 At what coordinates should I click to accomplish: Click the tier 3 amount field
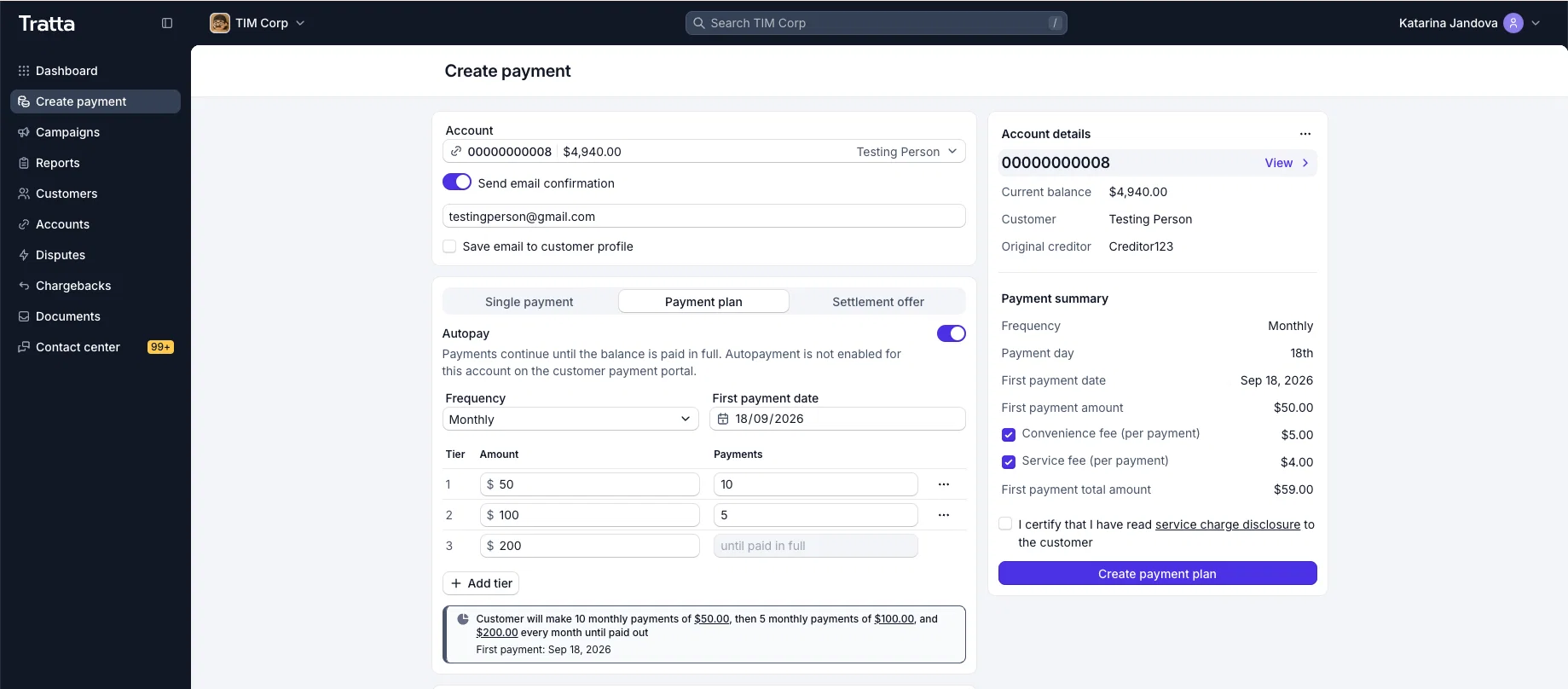(x=590, y=546)
